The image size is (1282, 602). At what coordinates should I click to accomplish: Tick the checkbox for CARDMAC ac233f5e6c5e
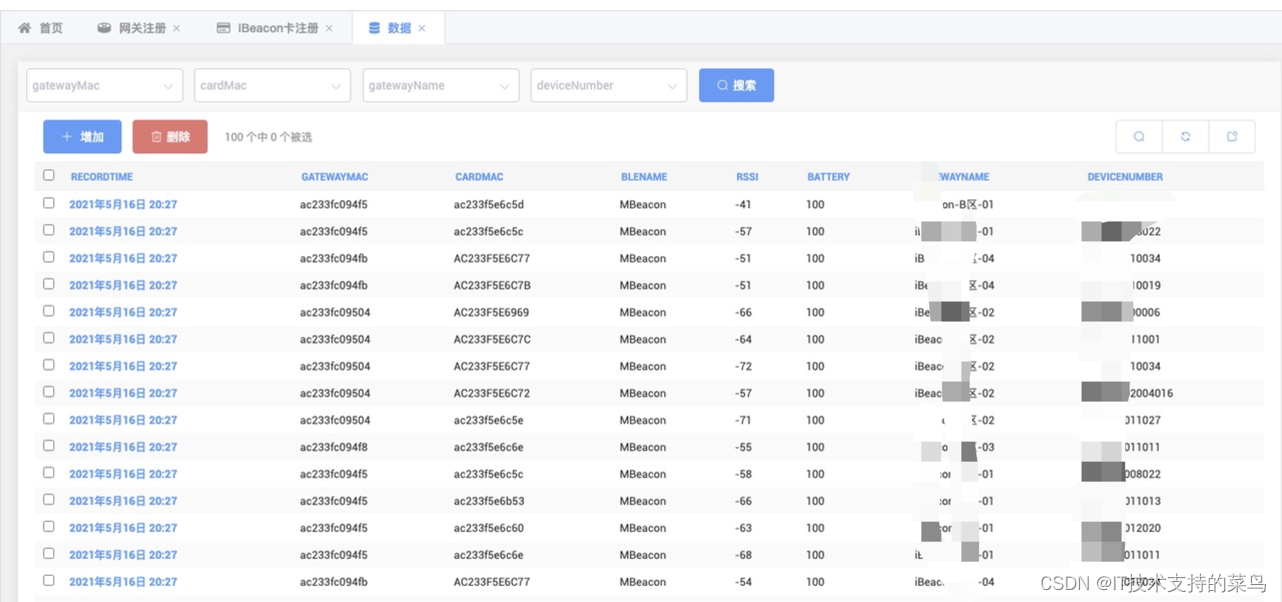48,419
